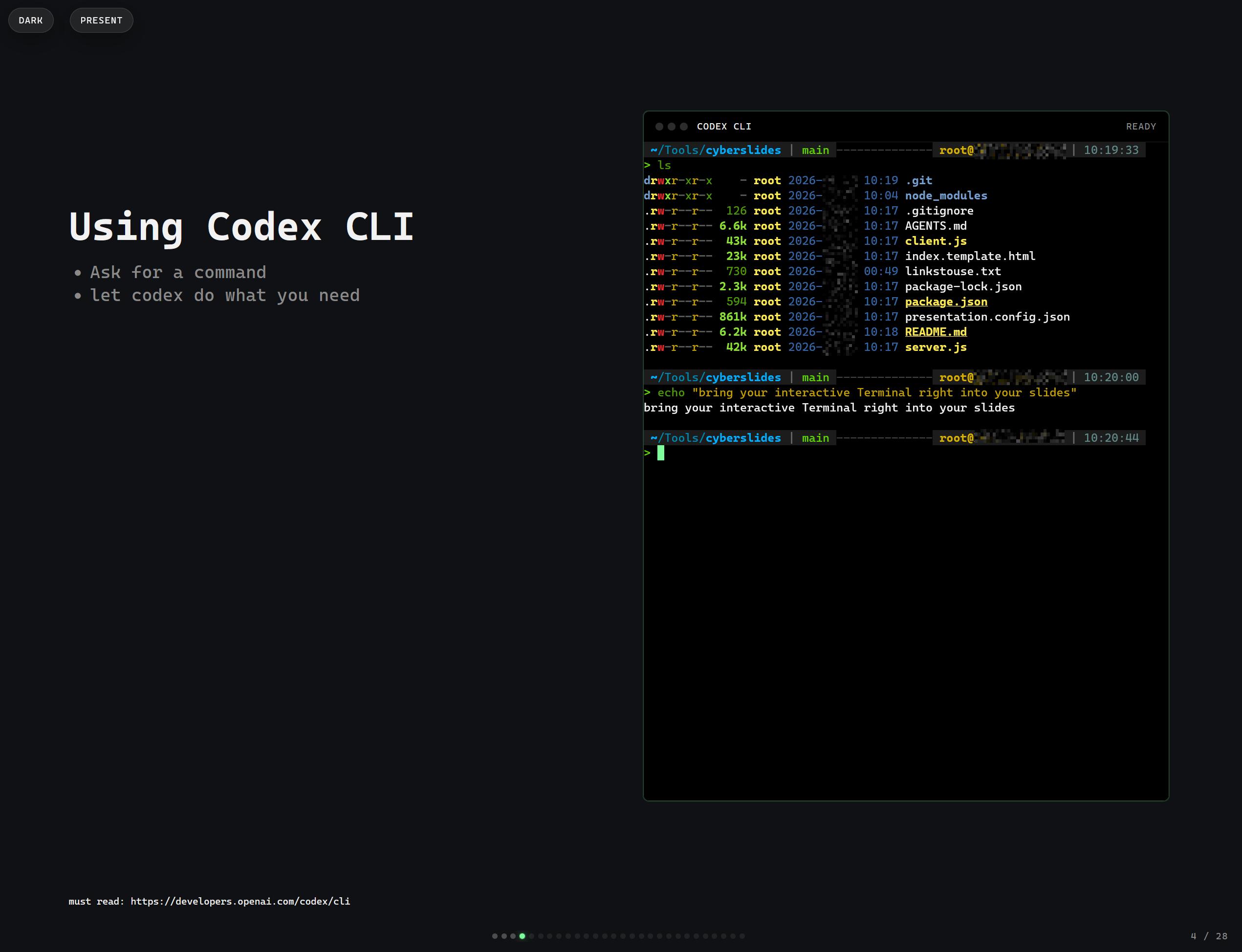
Task: Click the index.template.html file name
Action: coord(970,256)
